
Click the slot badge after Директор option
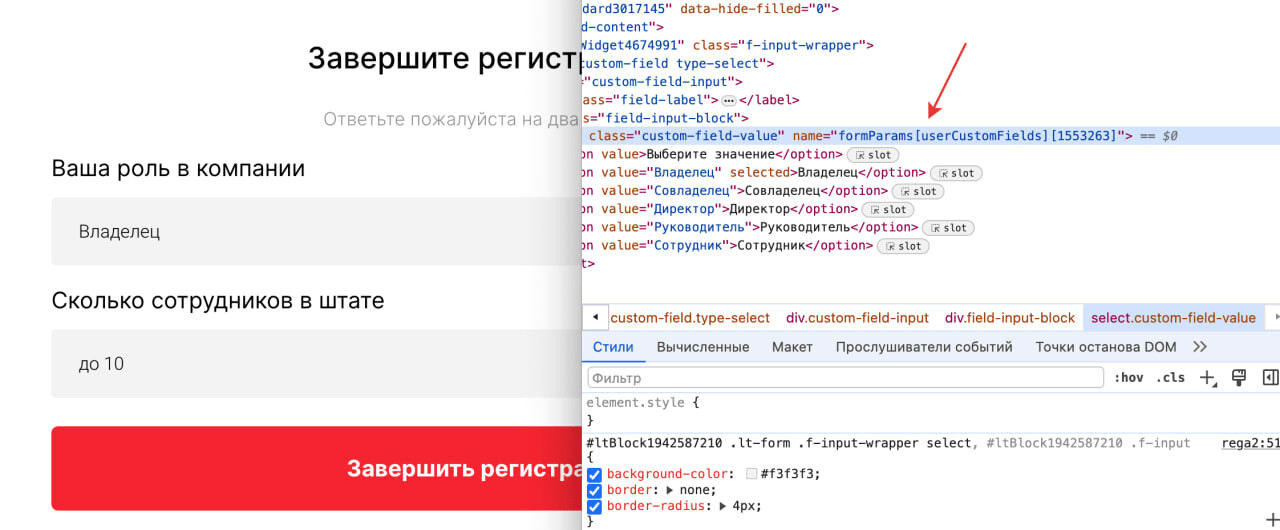[888, 209]
